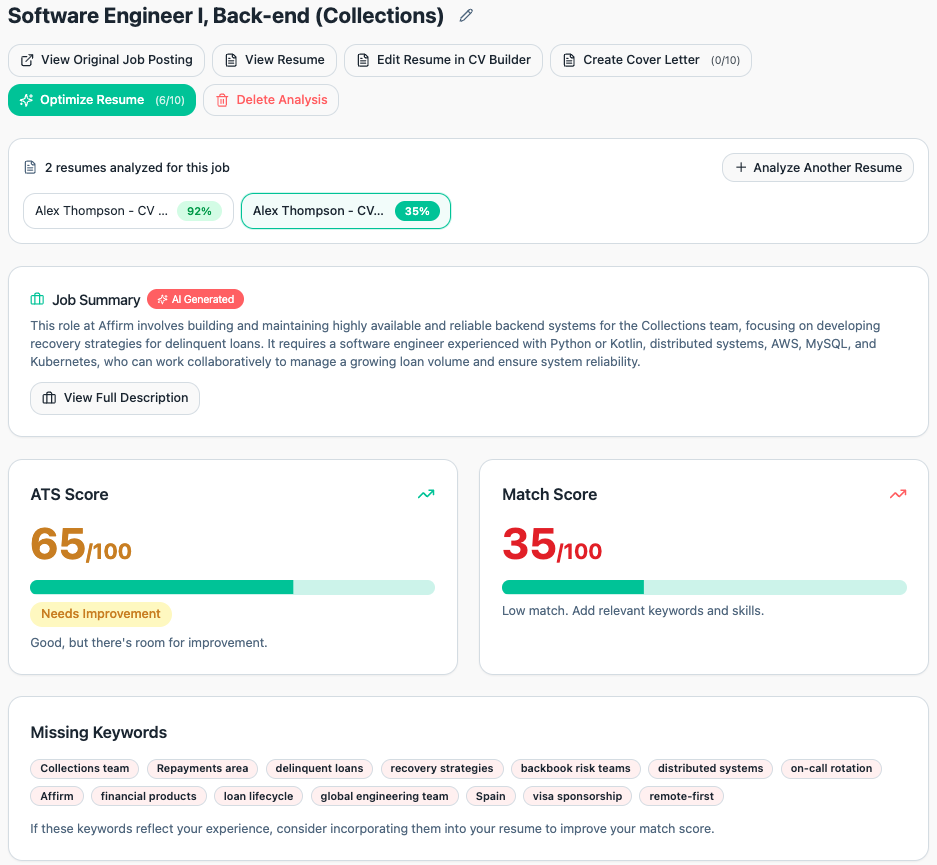Click the 'visa sponsorship' keyword chip

click(x=576, y=796)
